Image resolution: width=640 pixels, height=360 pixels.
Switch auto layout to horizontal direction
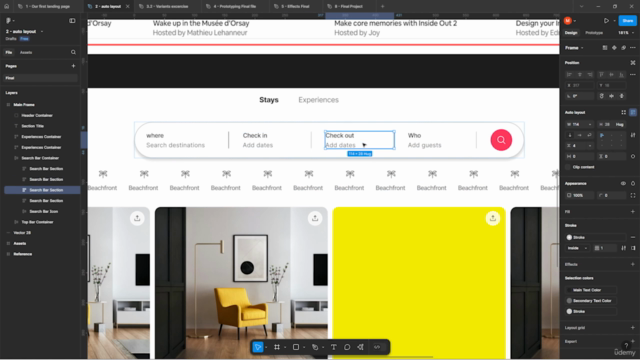point(580,135)
